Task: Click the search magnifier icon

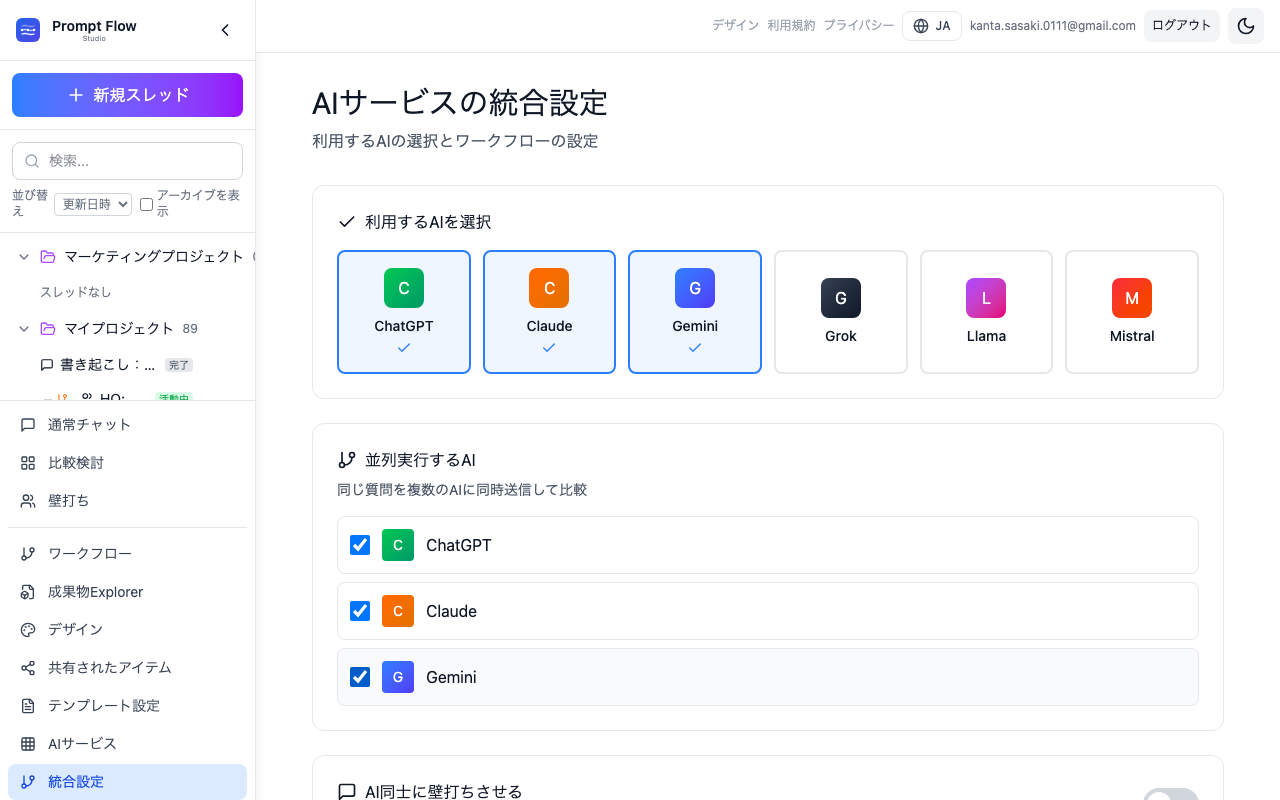Action: click(32, 161)
